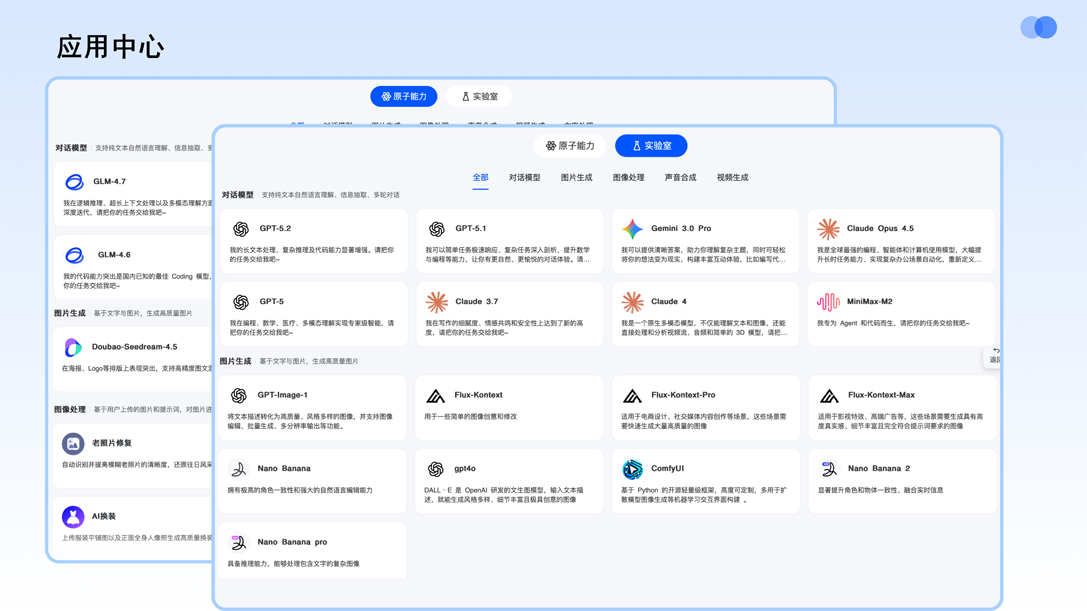Click the Doubao-Seedream-4.5 title in back window

(134, 347)
